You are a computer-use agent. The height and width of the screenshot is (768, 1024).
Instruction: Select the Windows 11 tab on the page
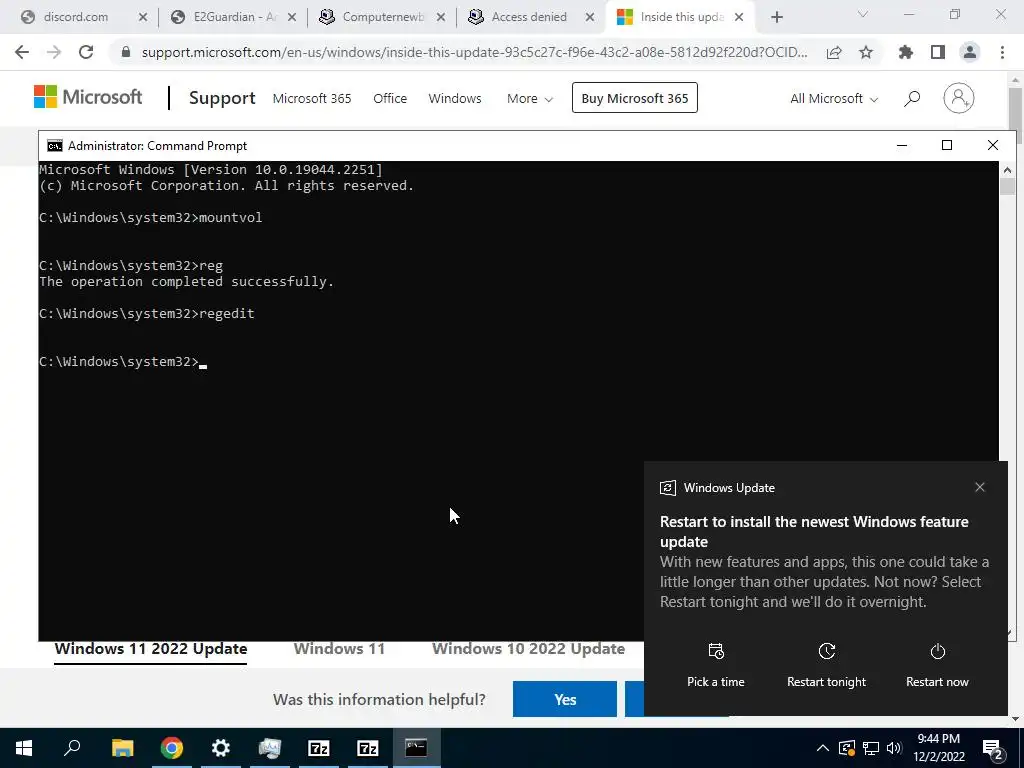[339, 649]
